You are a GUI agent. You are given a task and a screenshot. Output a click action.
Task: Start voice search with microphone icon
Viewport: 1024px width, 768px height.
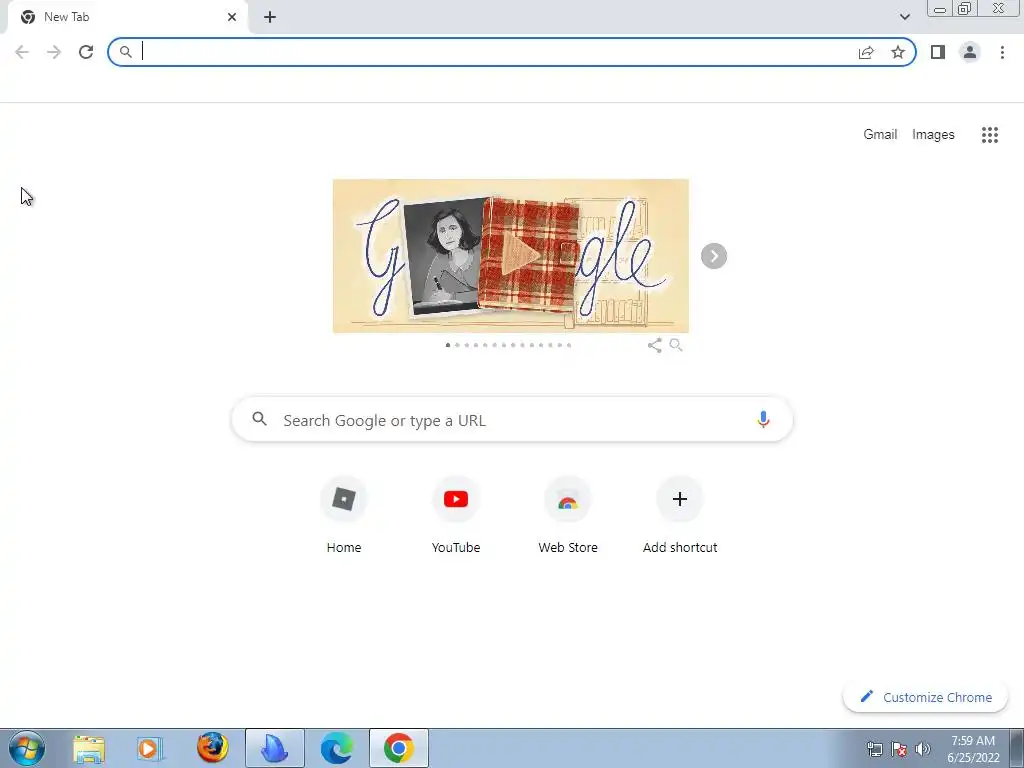click(763, 419)
